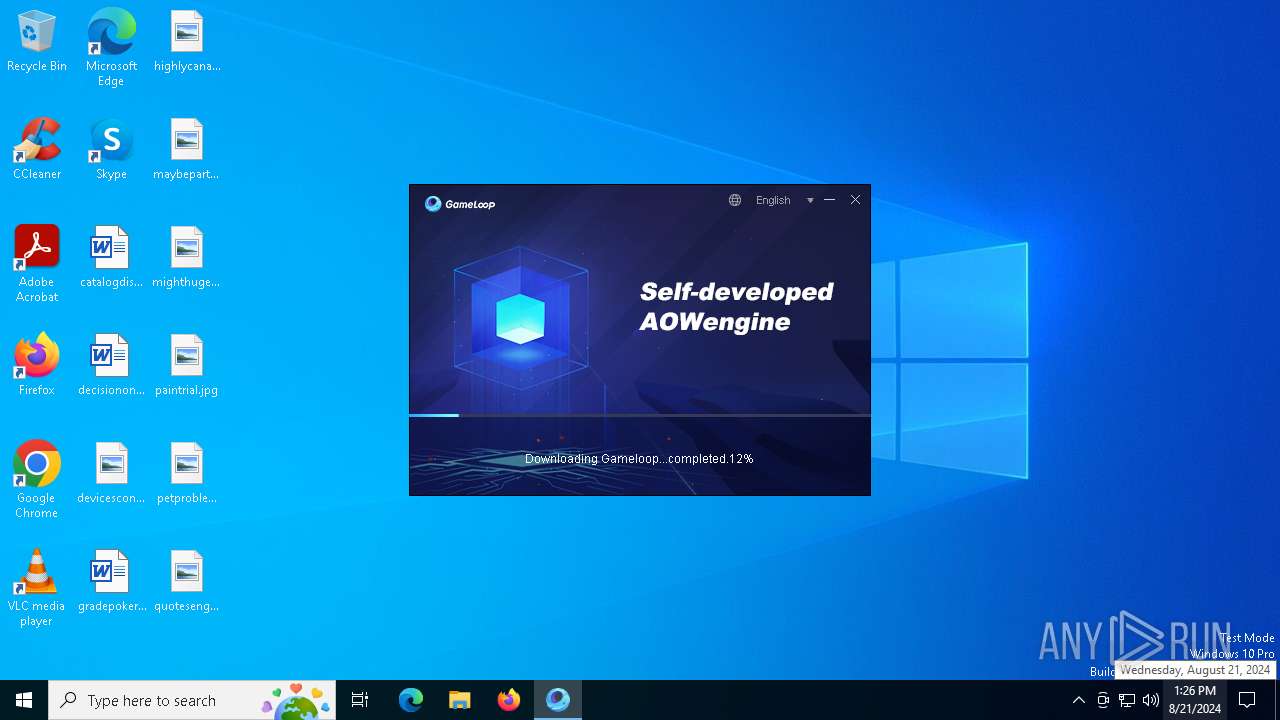
Task: Launch Microsoft Edge from the taskbar
Action: [411, 700]
